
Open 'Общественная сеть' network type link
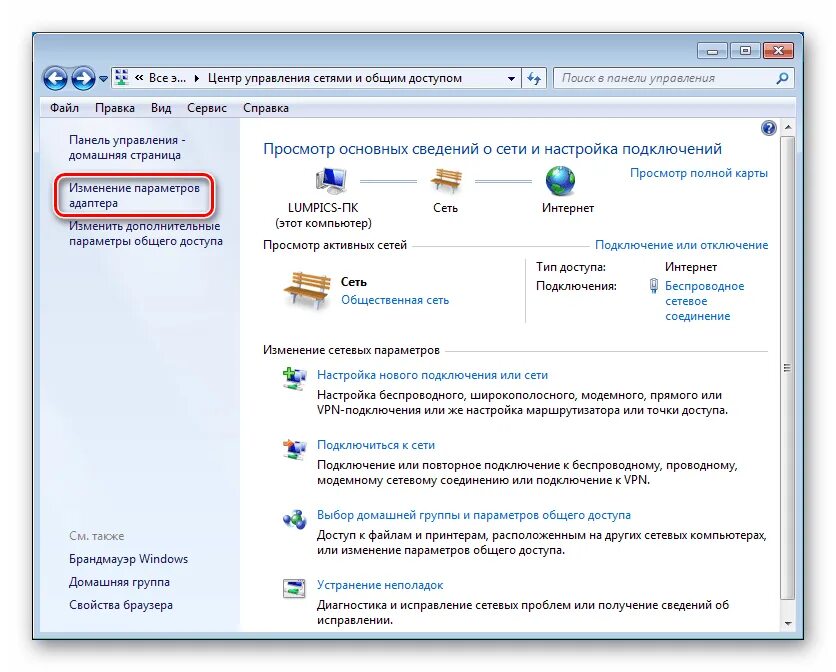(395, 300)
